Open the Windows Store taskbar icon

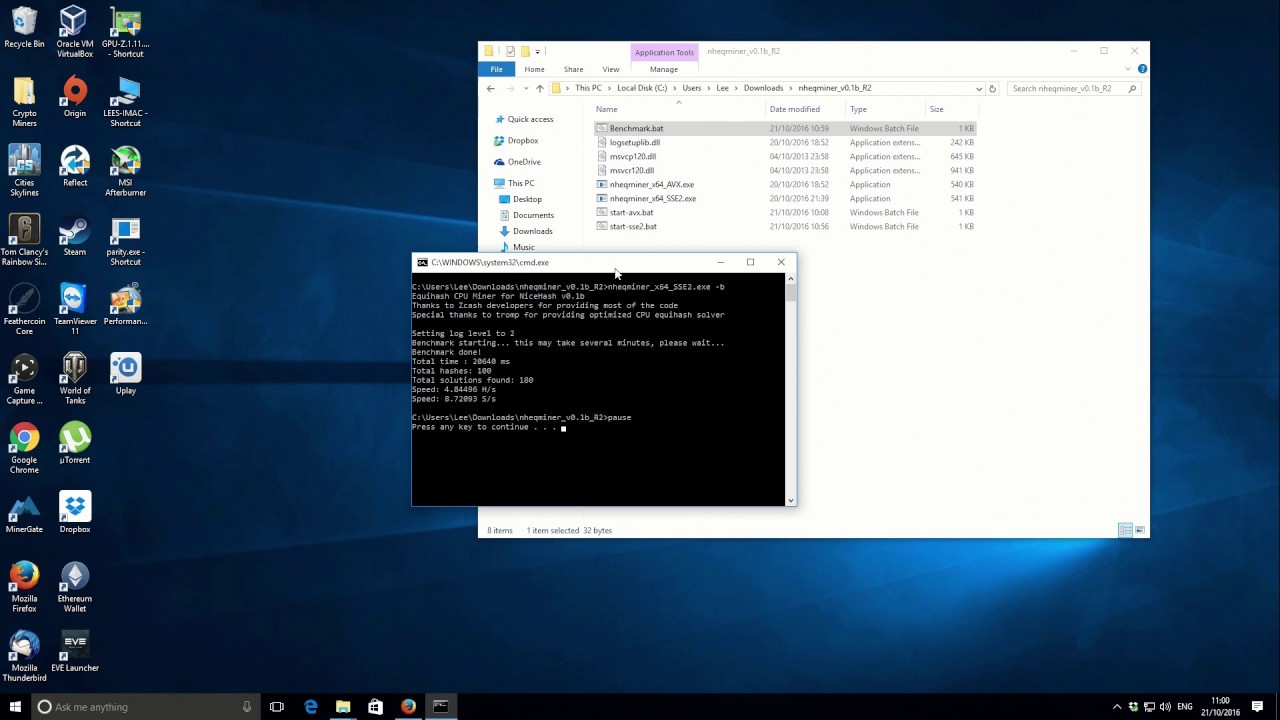375,707
